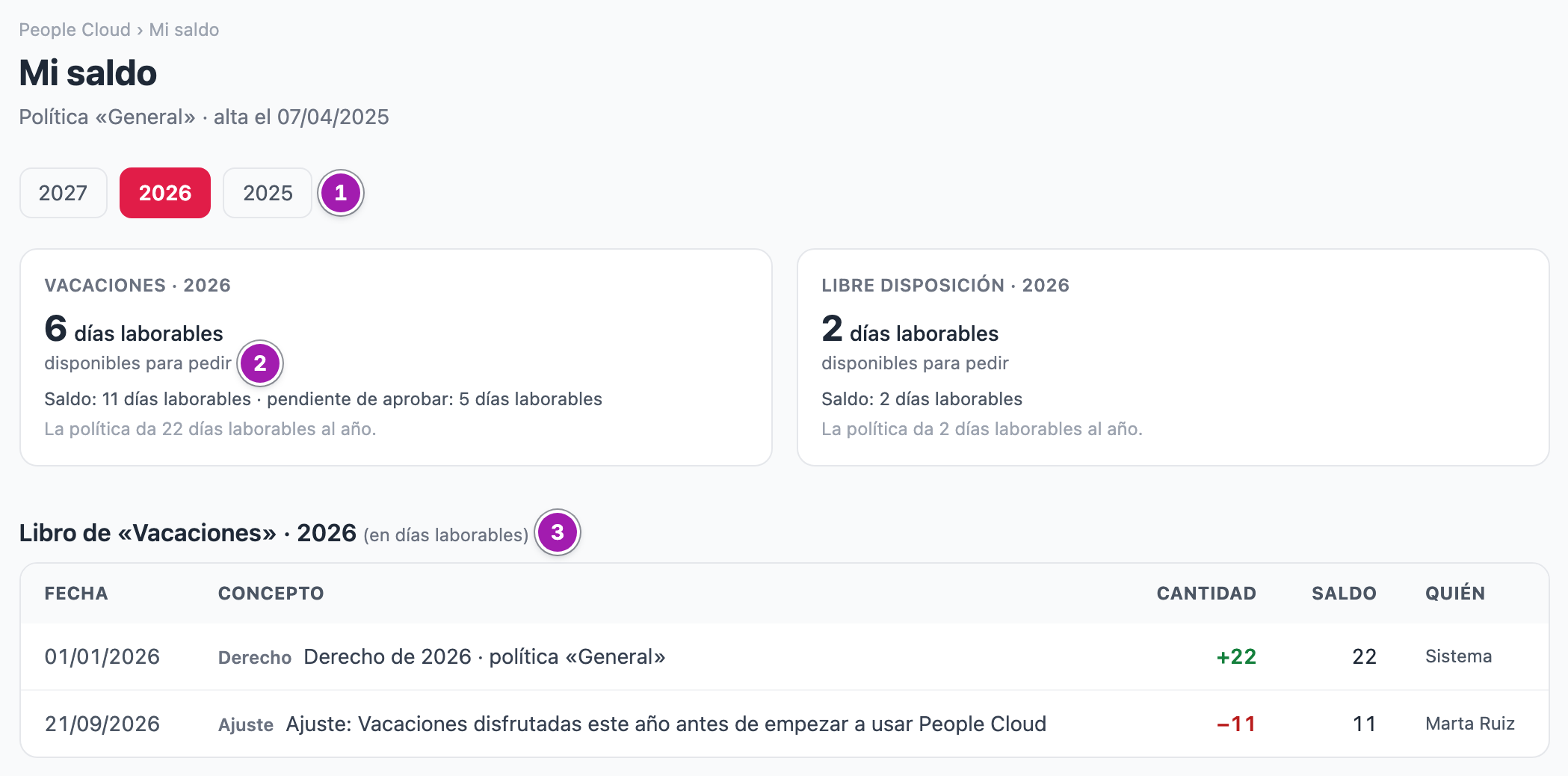Viewport: 1568px width, 776px height.
Task: Click the −11 quantity value
Action: (x=1236, y=724)
